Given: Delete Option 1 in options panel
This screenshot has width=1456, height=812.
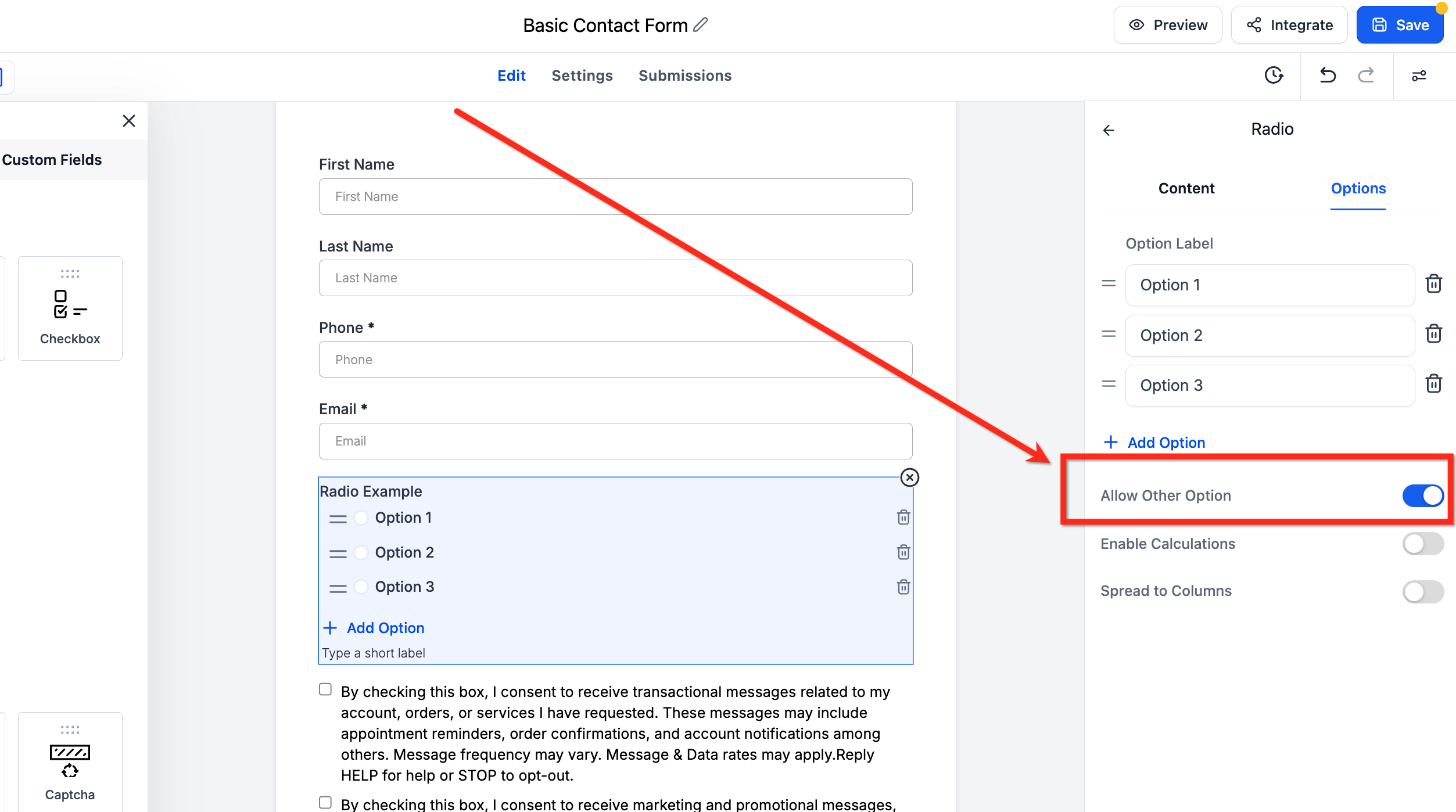Looking at the screenshot, I should [1434, 283].
